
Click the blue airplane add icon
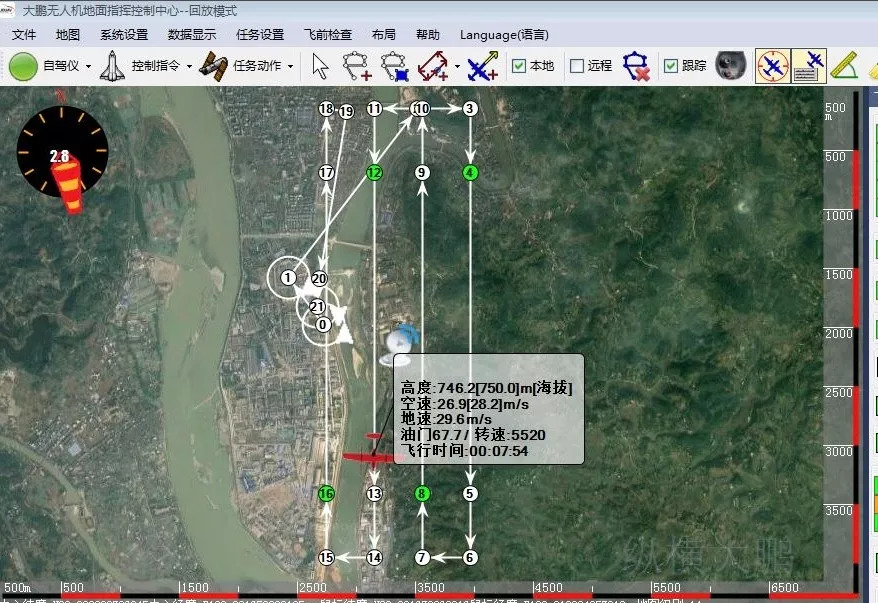483,66
